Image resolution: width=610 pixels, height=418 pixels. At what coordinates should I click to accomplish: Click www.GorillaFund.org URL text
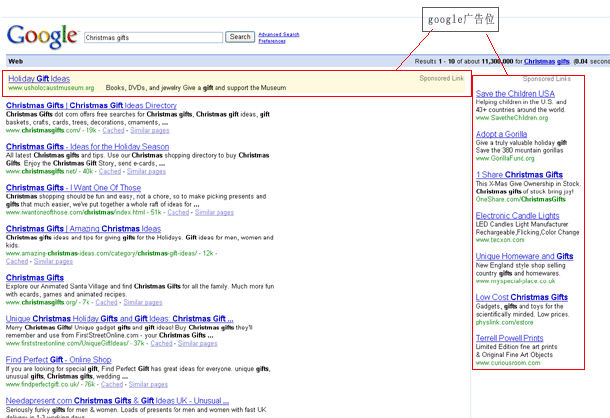(505, 158)
